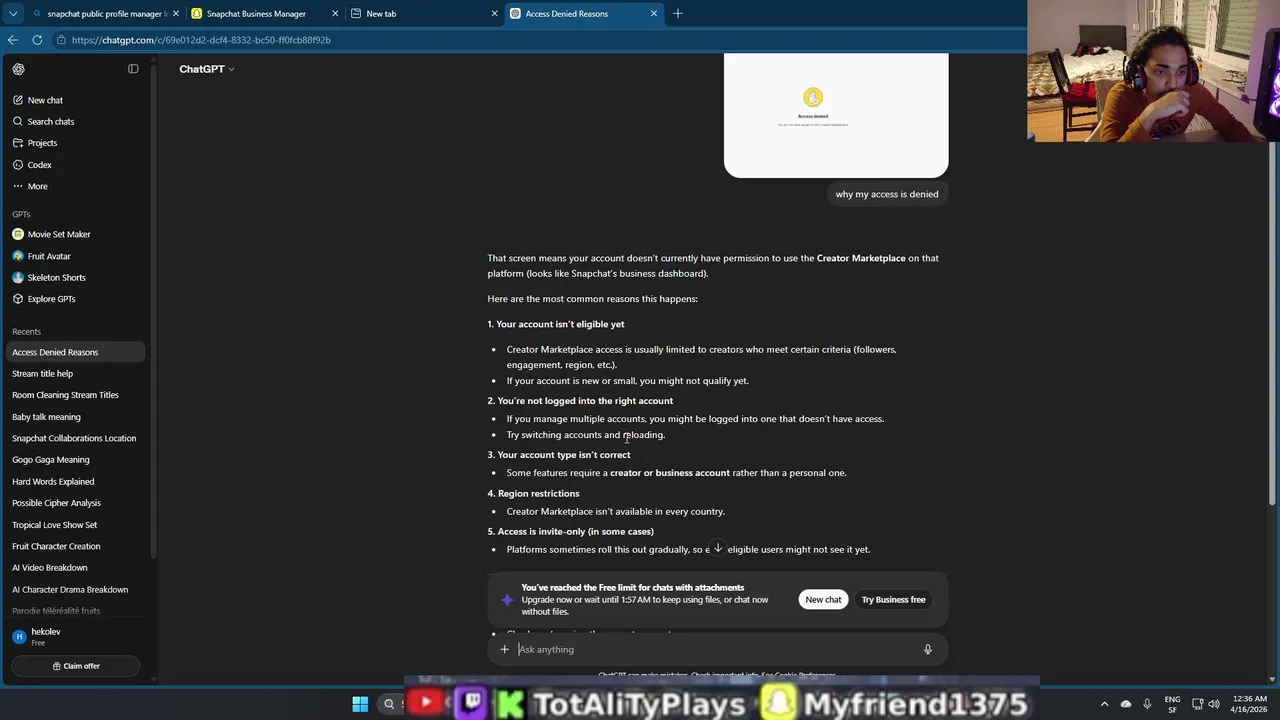Click the scroll-to-bottom arrow button
This screenshot has height=720, width=1280.
(x=718, y=548)
